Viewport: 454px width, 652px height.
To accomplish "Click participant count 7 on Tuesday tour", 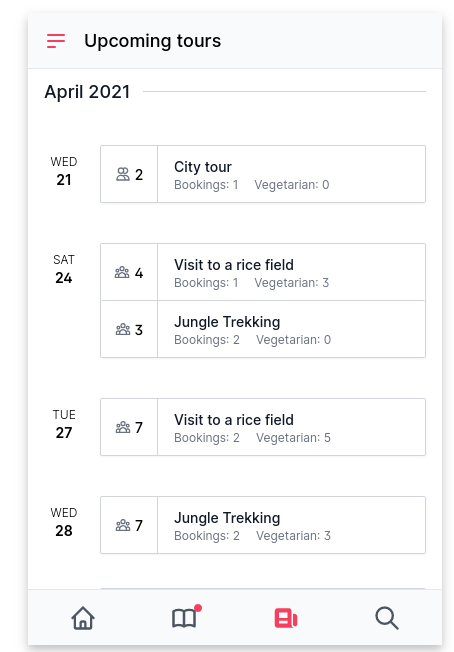I will 139,427.
